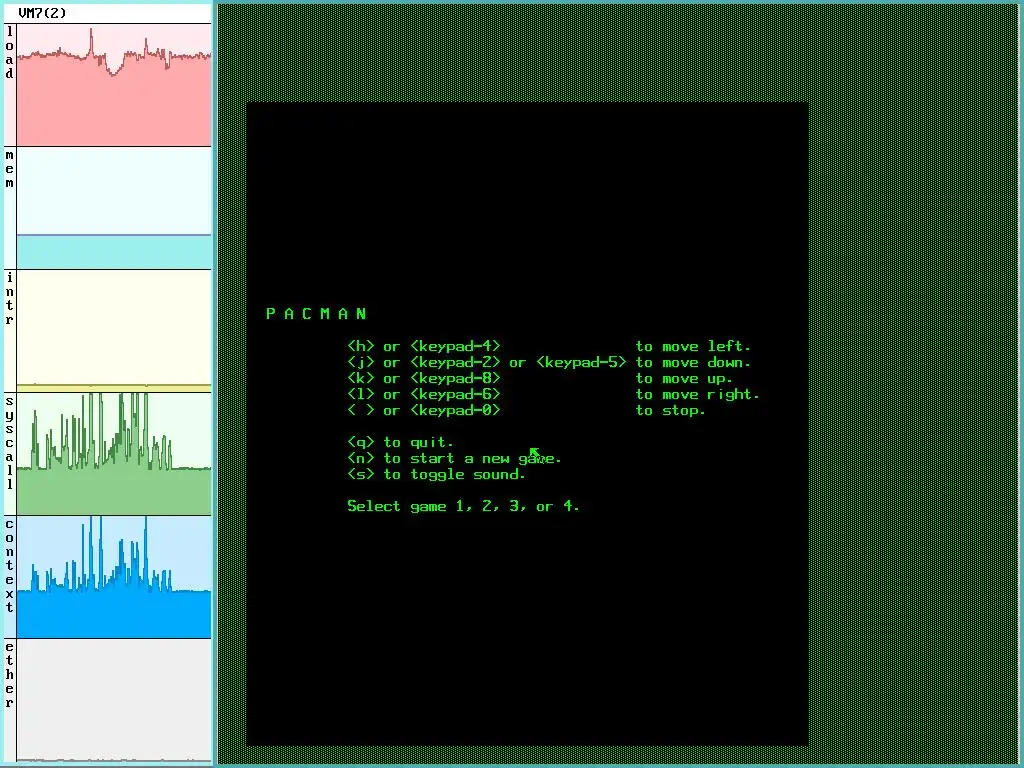Screen dimensions: 1024x768
Task: Click 'Select game 1, 2, 3, or 4.' prompt
Action: click(463, 506)
